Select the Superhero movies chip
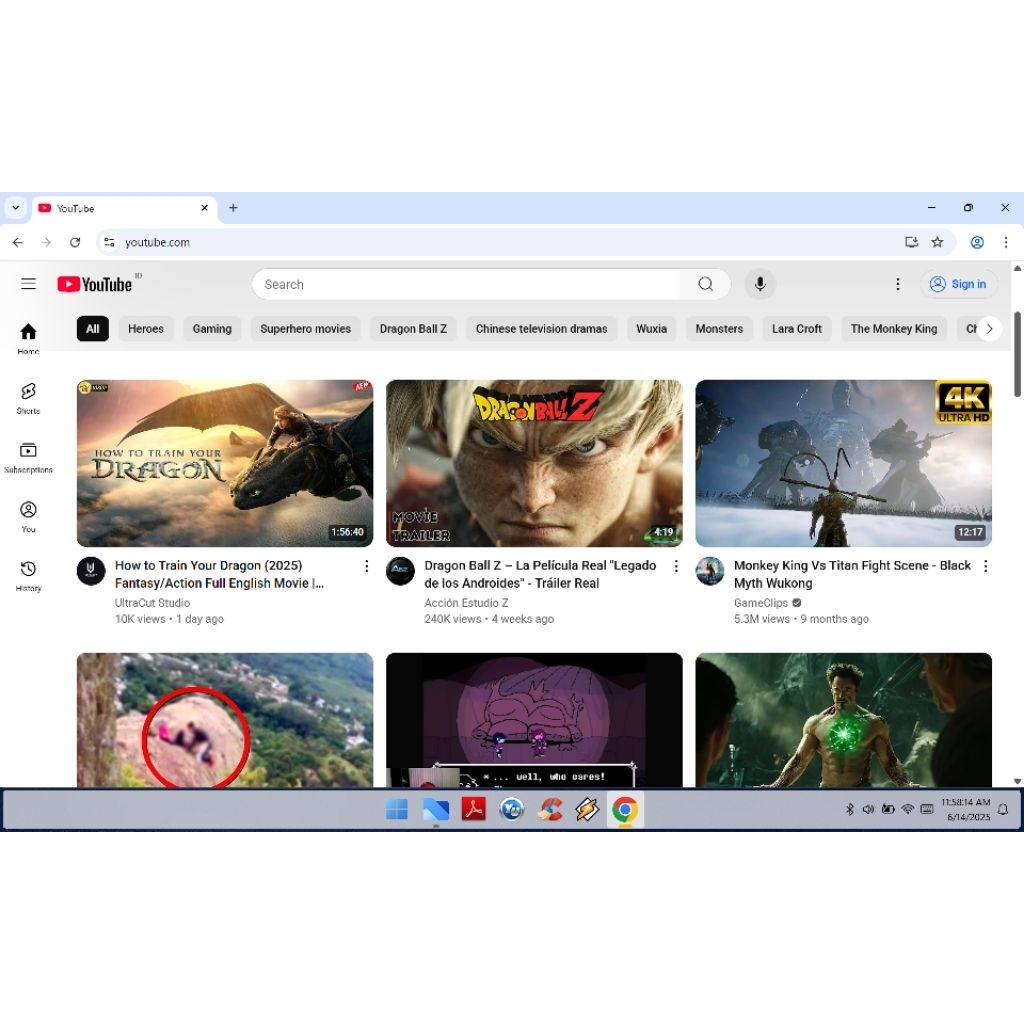This screenshot has width=1024, height=1024. (306, 328)
